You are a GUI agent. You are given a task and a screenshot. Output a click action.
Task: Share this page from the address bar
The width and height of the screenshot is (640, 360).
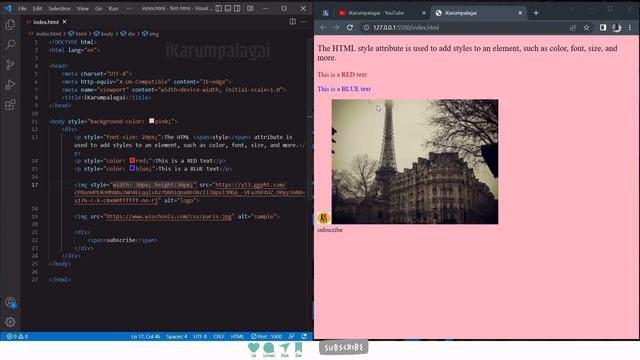pos(573,27)
